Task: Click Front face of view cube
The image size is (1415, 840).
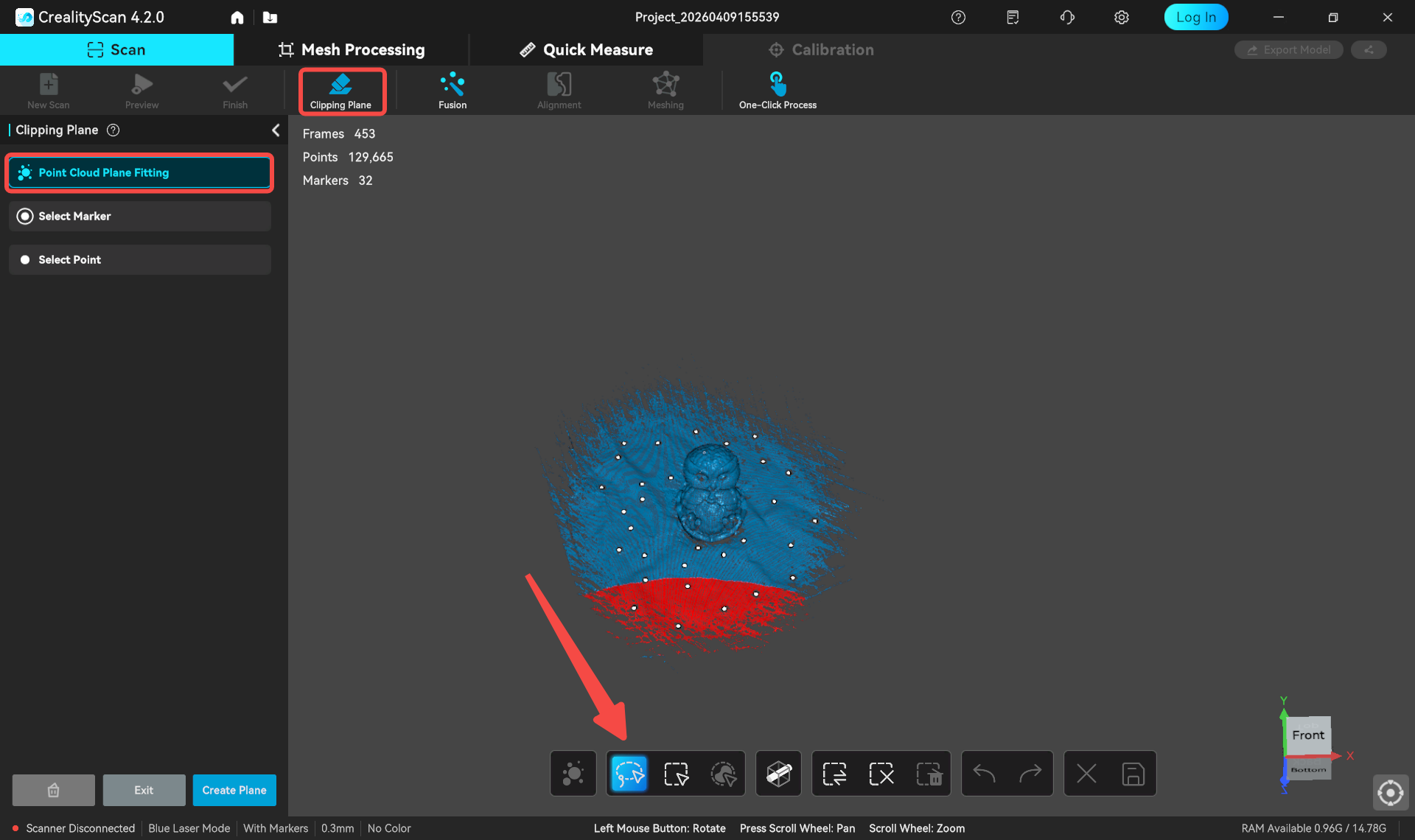Action: coord(1308,735)
